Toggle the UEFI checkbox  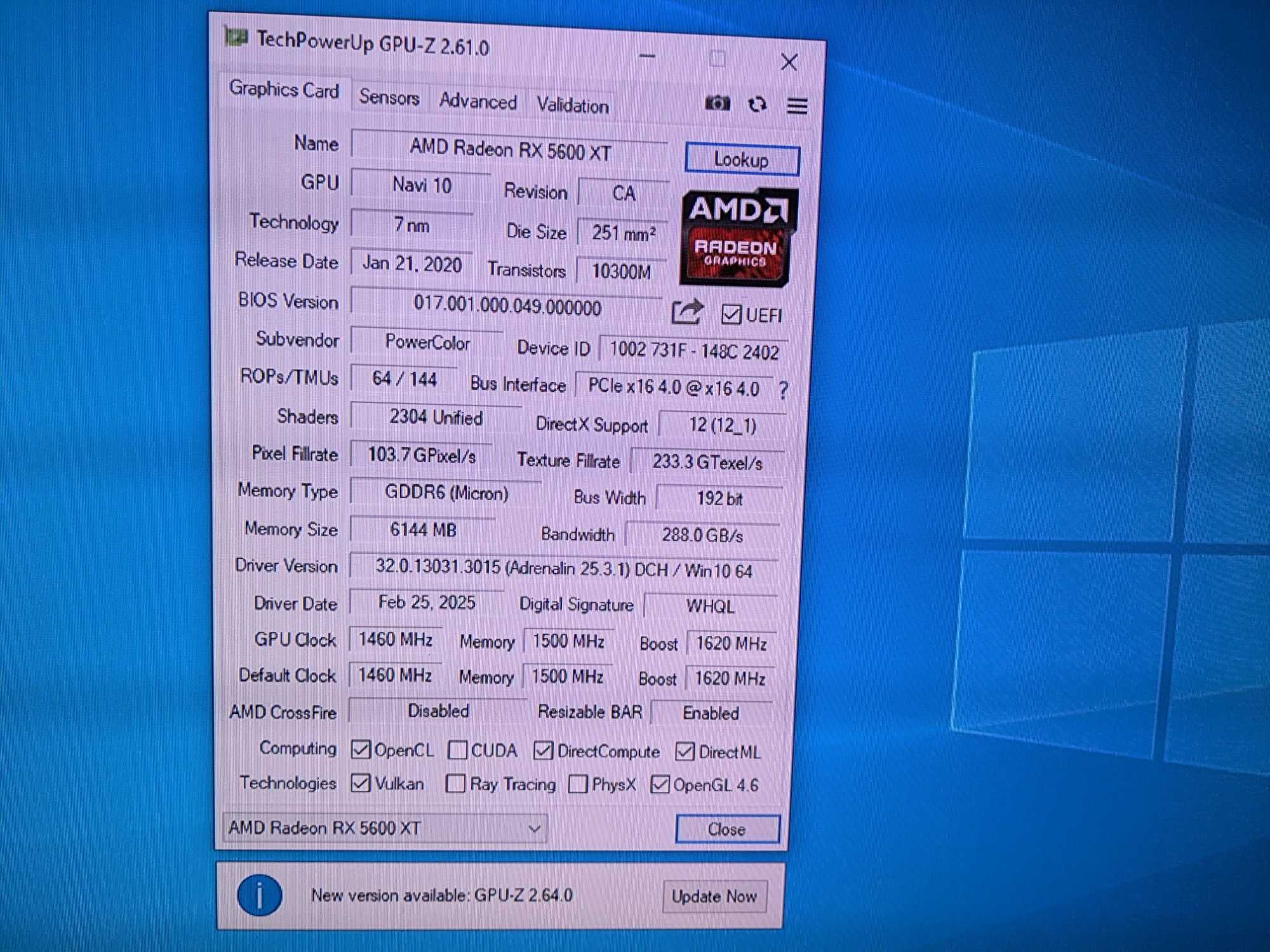[731, 314]
